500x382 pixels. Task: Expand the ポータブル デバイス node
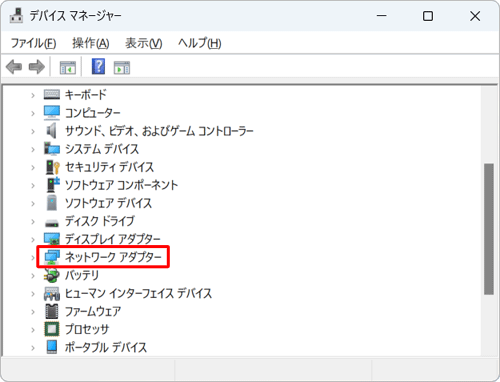click(x=33, y=348)
